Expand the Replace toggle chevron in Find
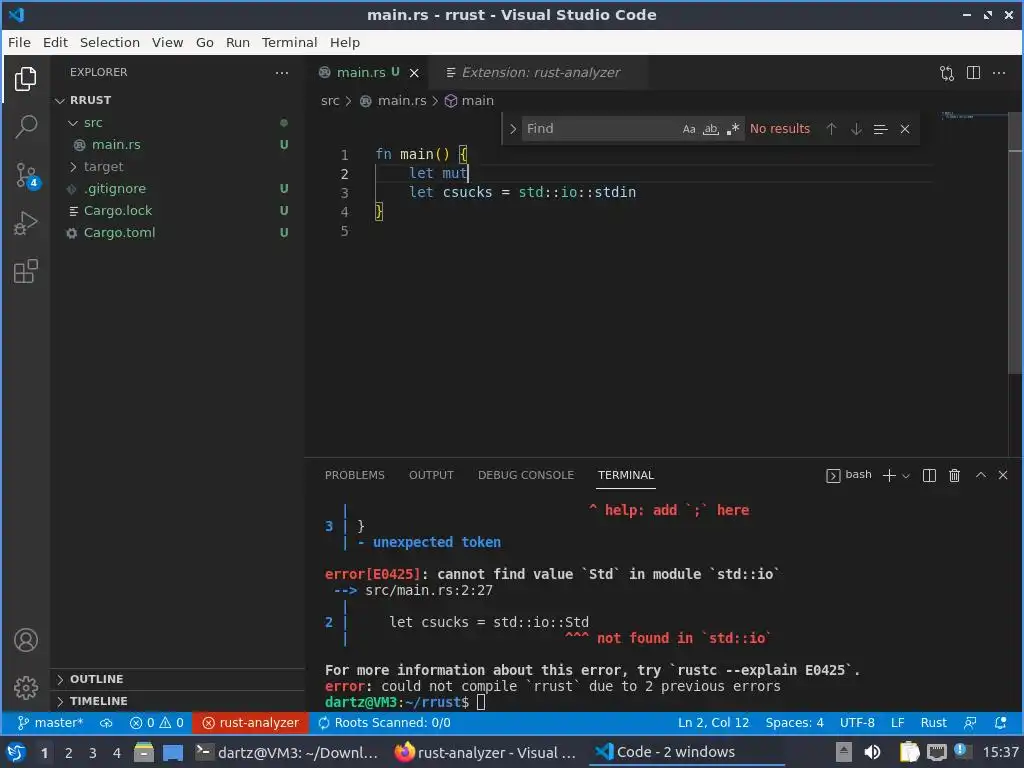 pyautogui.click(x=513, y=129)
